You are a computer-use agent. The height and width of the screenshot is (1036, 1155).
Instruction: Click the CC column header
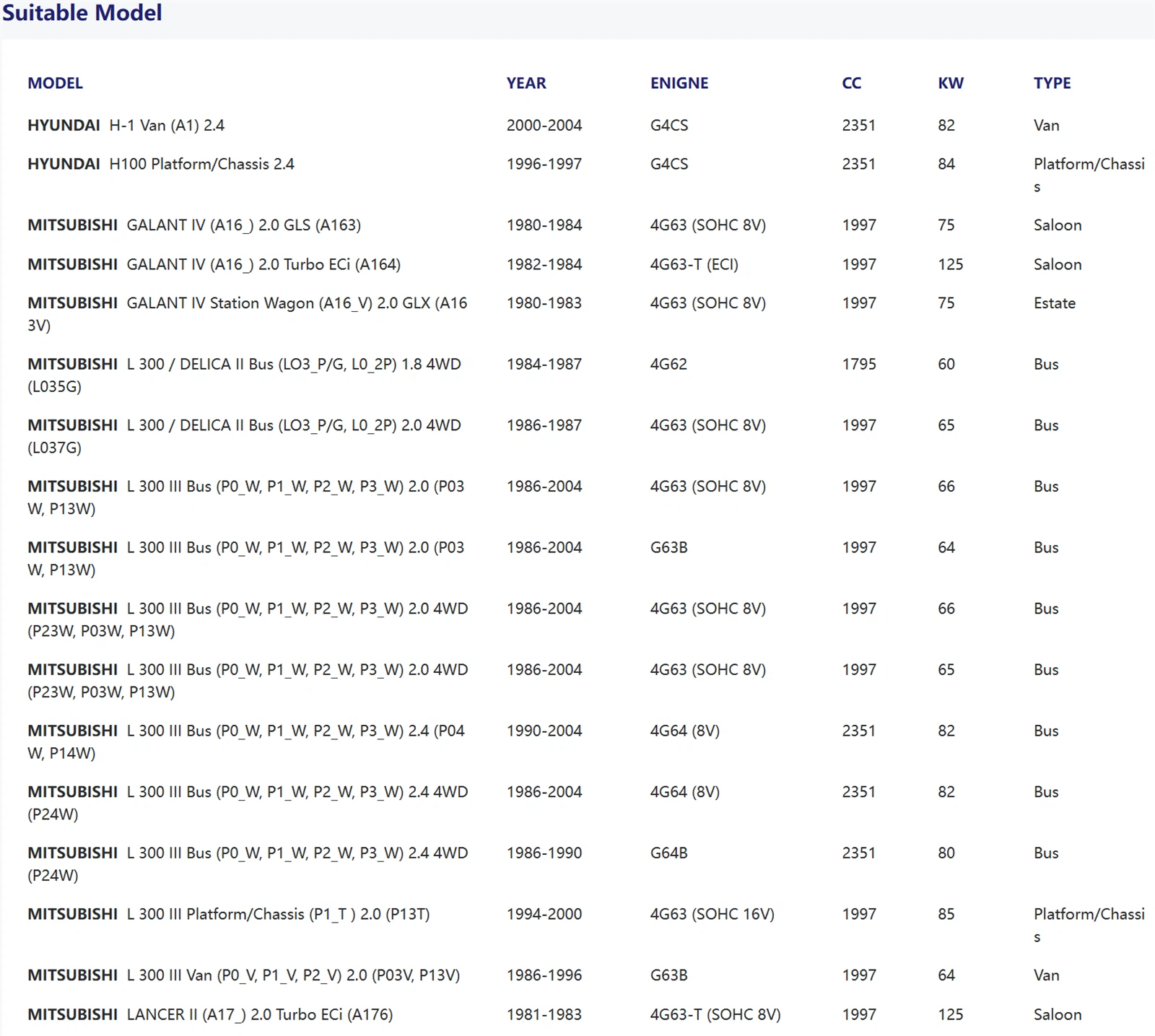(x=852, y=83)
